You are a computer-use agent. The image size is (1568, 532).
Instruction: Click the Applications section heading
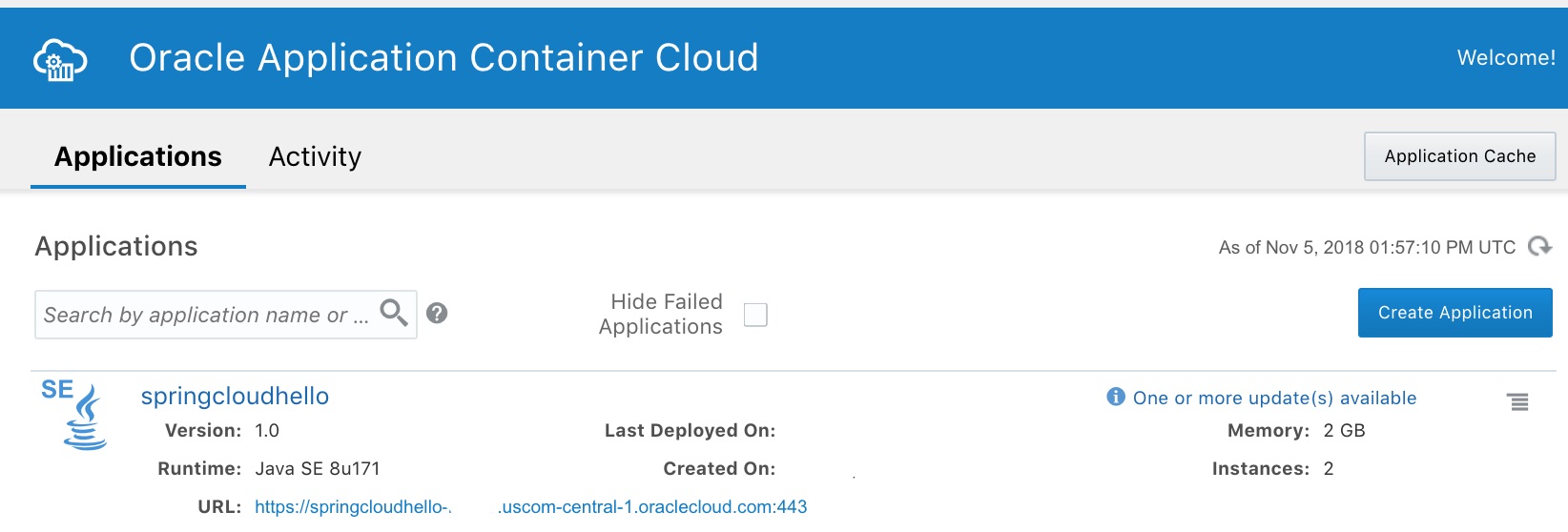pyautogui.click(x=116, y=247)
